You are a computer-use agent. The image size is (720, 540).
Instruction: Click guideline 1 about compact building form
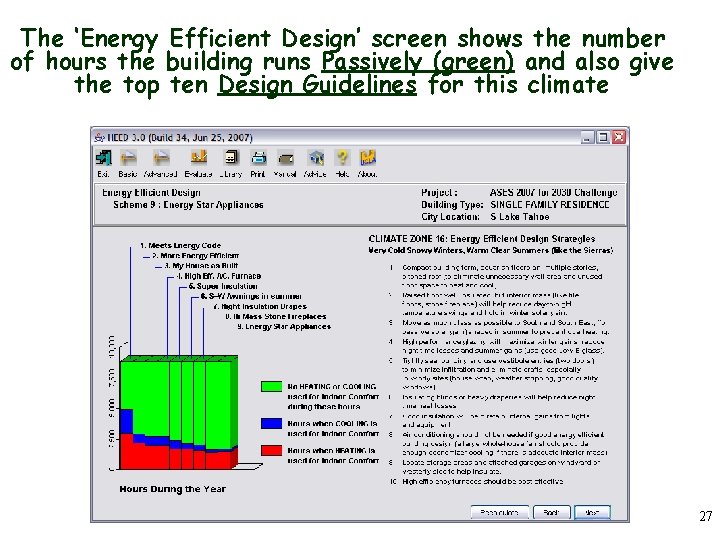[502, 276]
